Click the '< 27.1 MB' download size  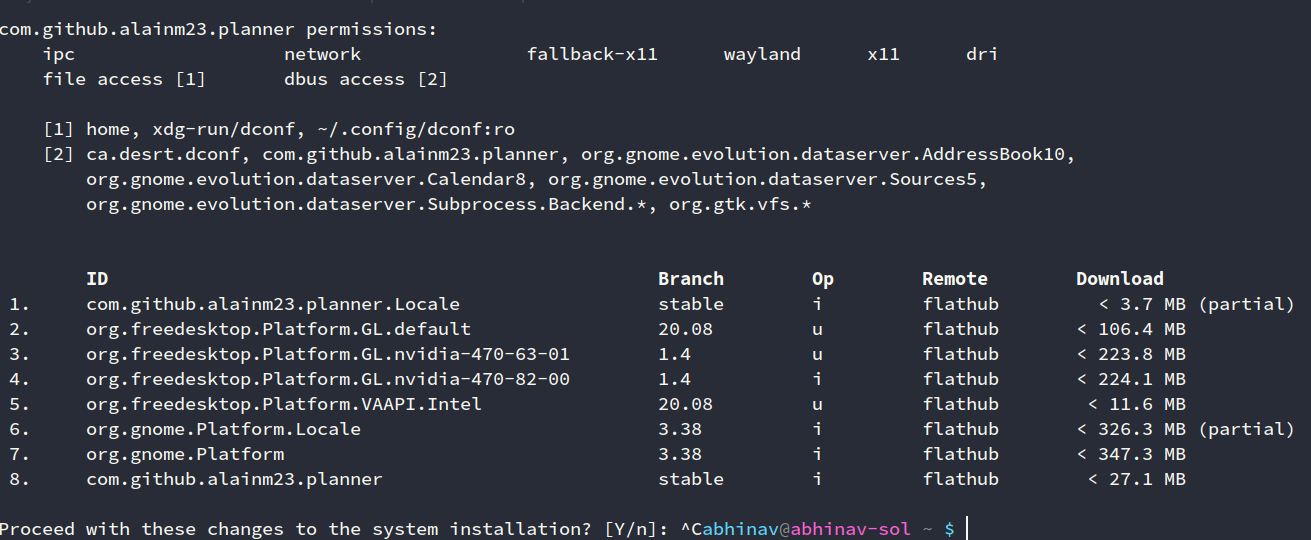1136,479
